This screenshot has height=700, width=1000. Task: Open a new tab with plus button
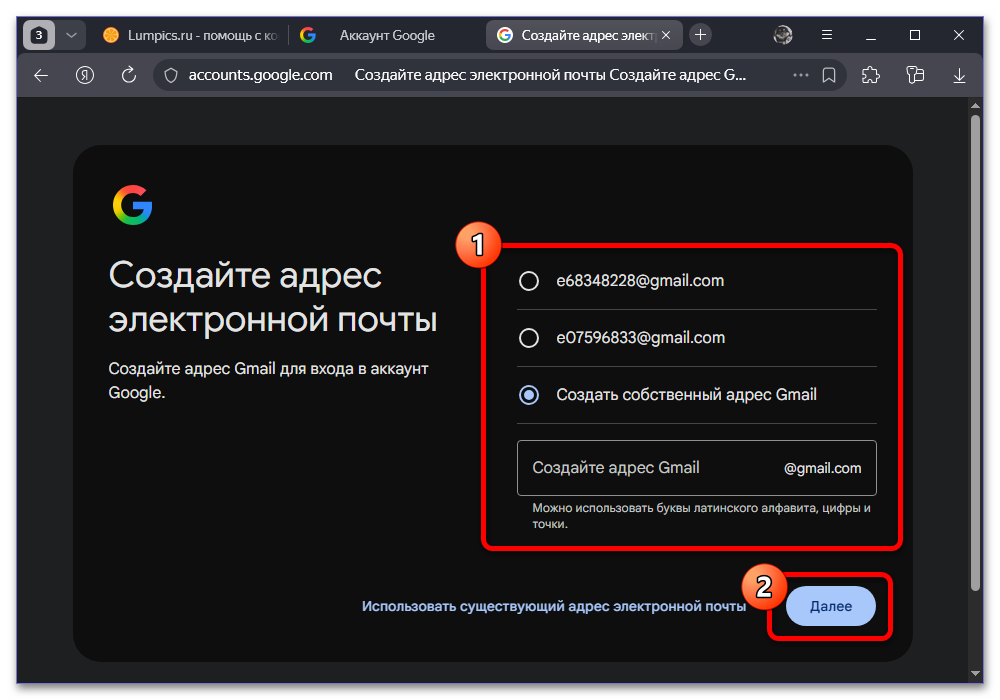click(x=700, y=35)
